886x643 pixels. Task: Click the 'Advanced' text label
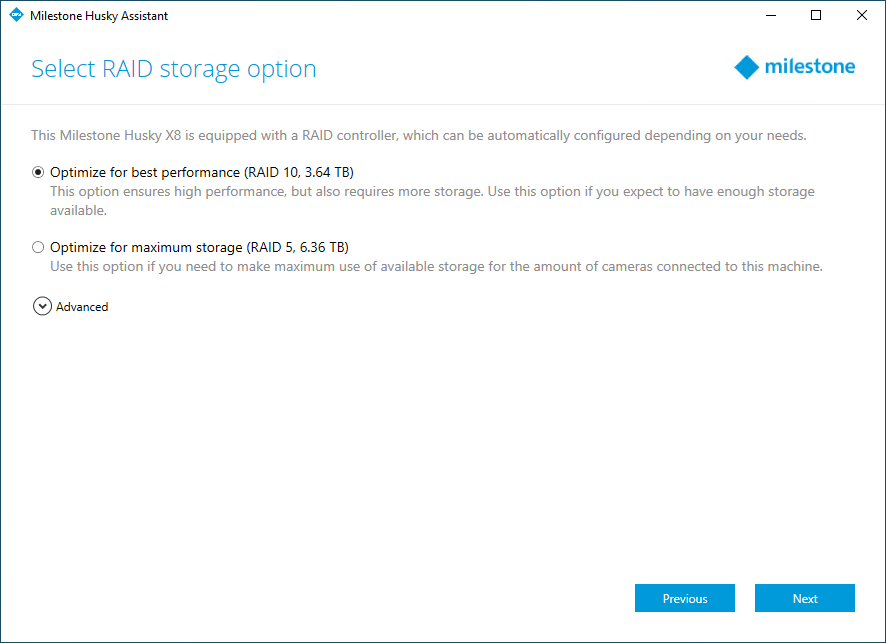(x=82, y=307)
